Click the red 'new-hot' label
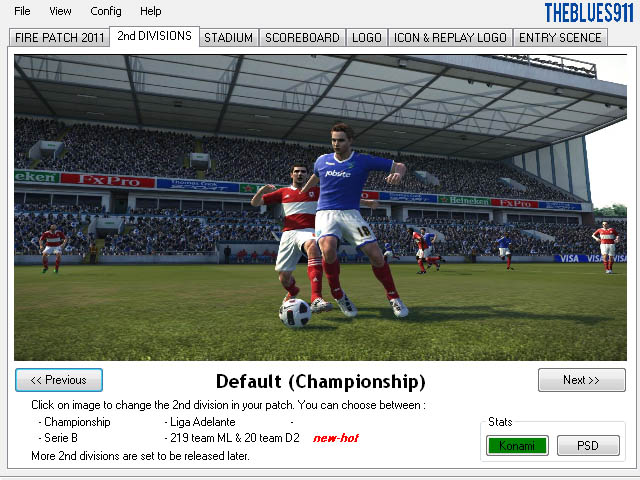 point(336,438)
